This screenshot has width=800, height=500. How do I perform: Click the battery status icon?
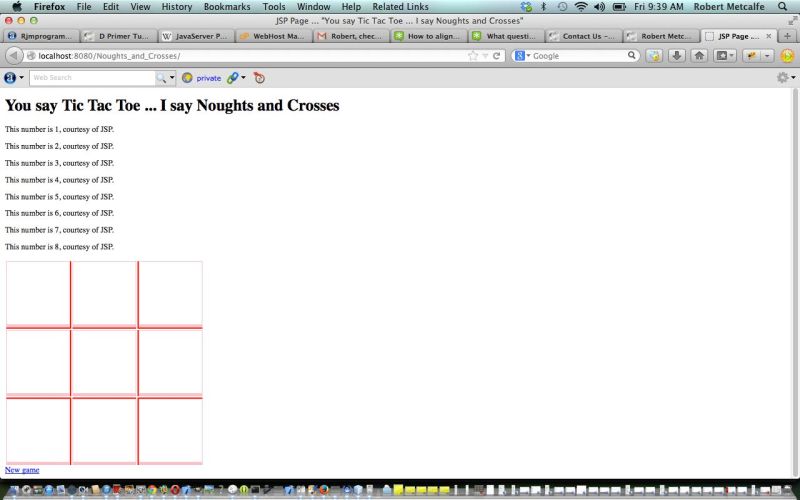[619, 7]
